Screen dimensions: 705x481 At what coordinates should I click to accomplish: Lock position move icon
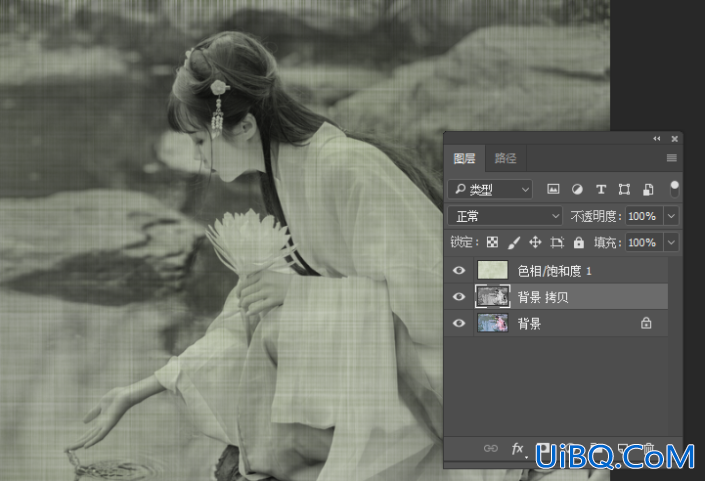535,243
